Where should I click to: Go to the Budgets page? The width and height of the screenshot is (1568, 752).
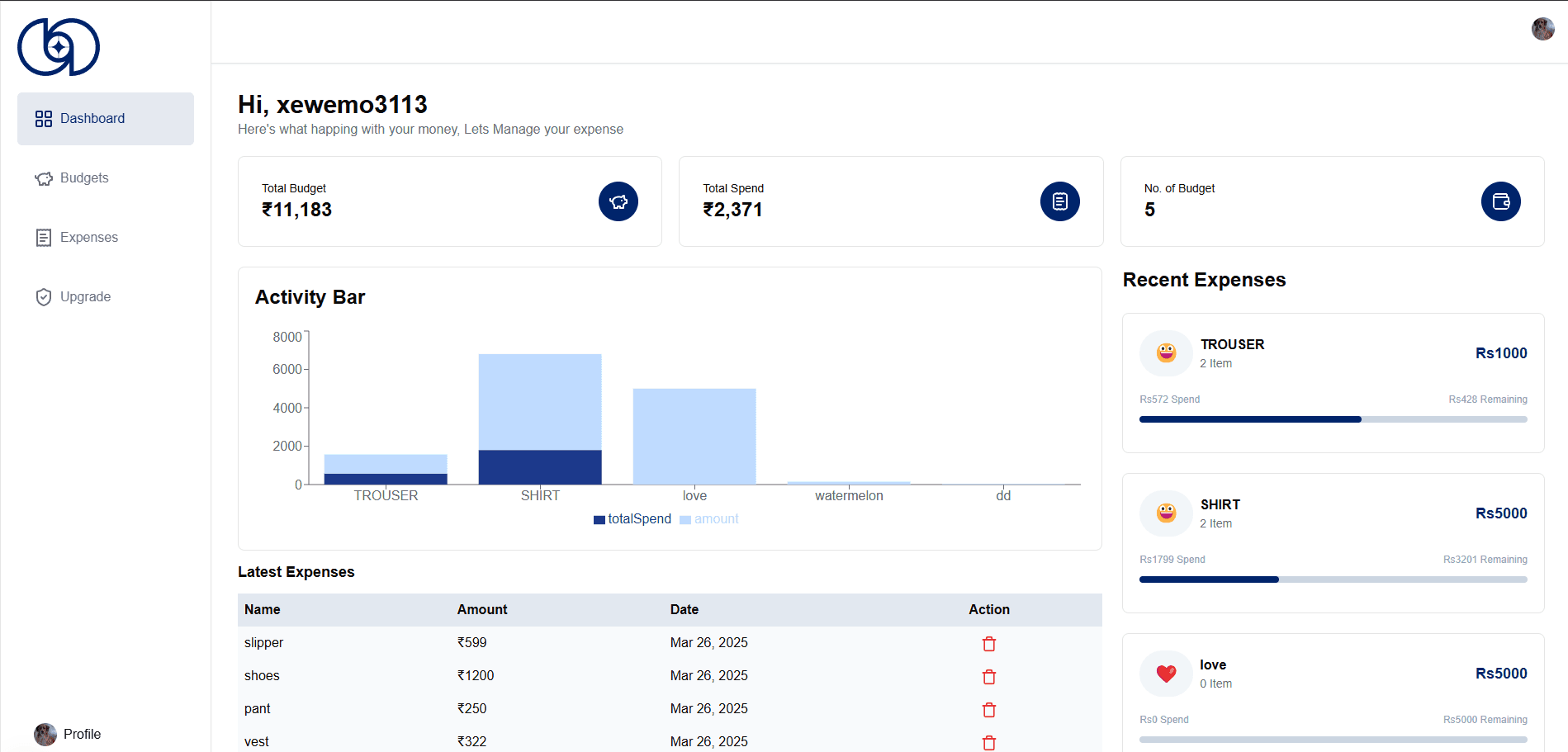[83, 178]
